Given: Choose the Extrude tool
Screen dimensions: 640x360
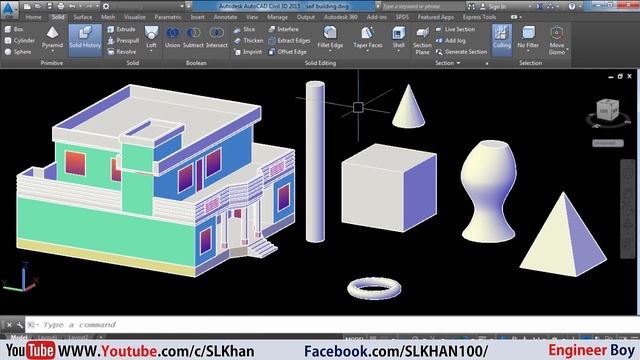Looking at the screenshot, I should (x=121, y=29).
